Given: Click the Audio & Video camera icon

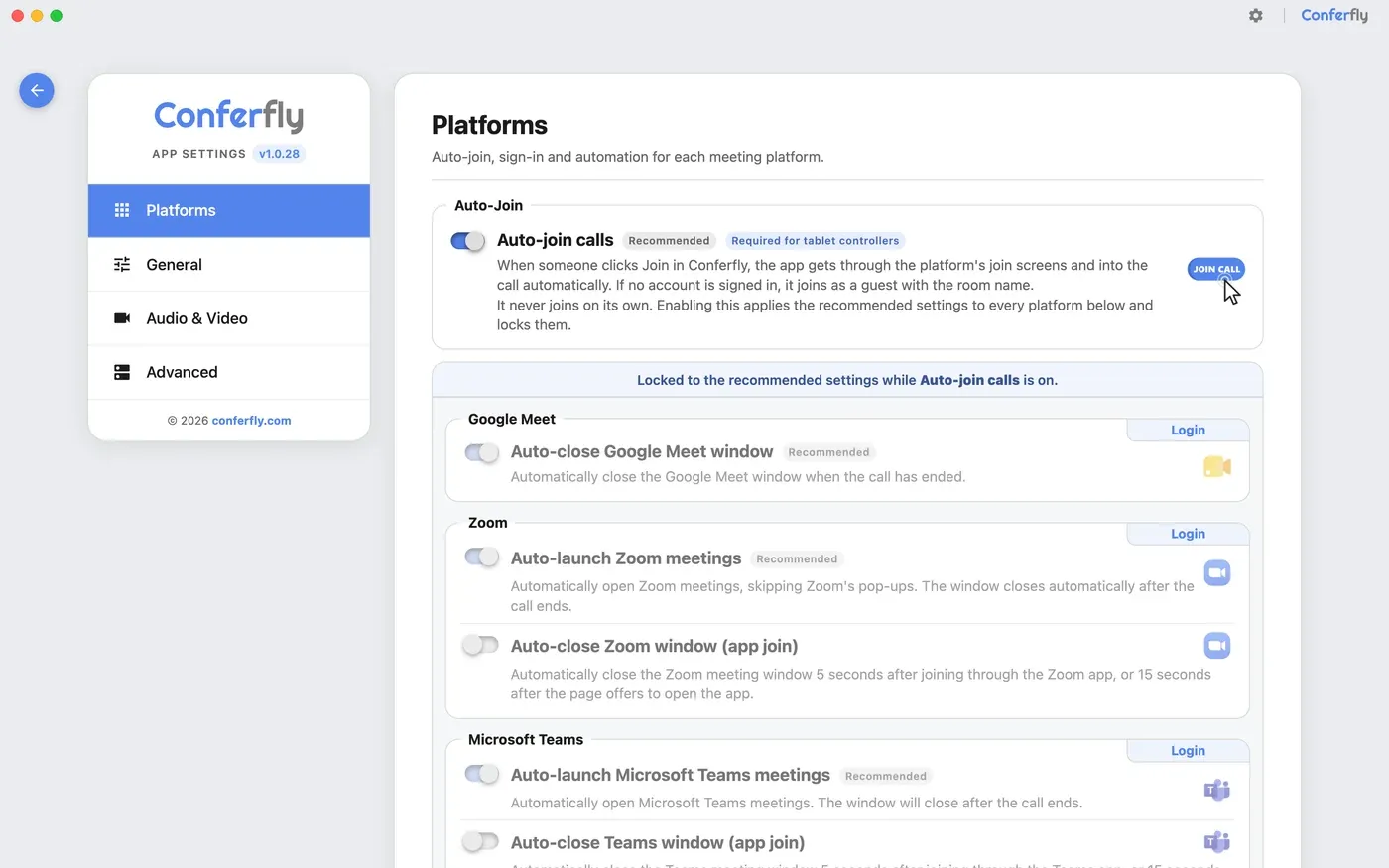Looking at the screenshot, I should (x=122, y=318).
